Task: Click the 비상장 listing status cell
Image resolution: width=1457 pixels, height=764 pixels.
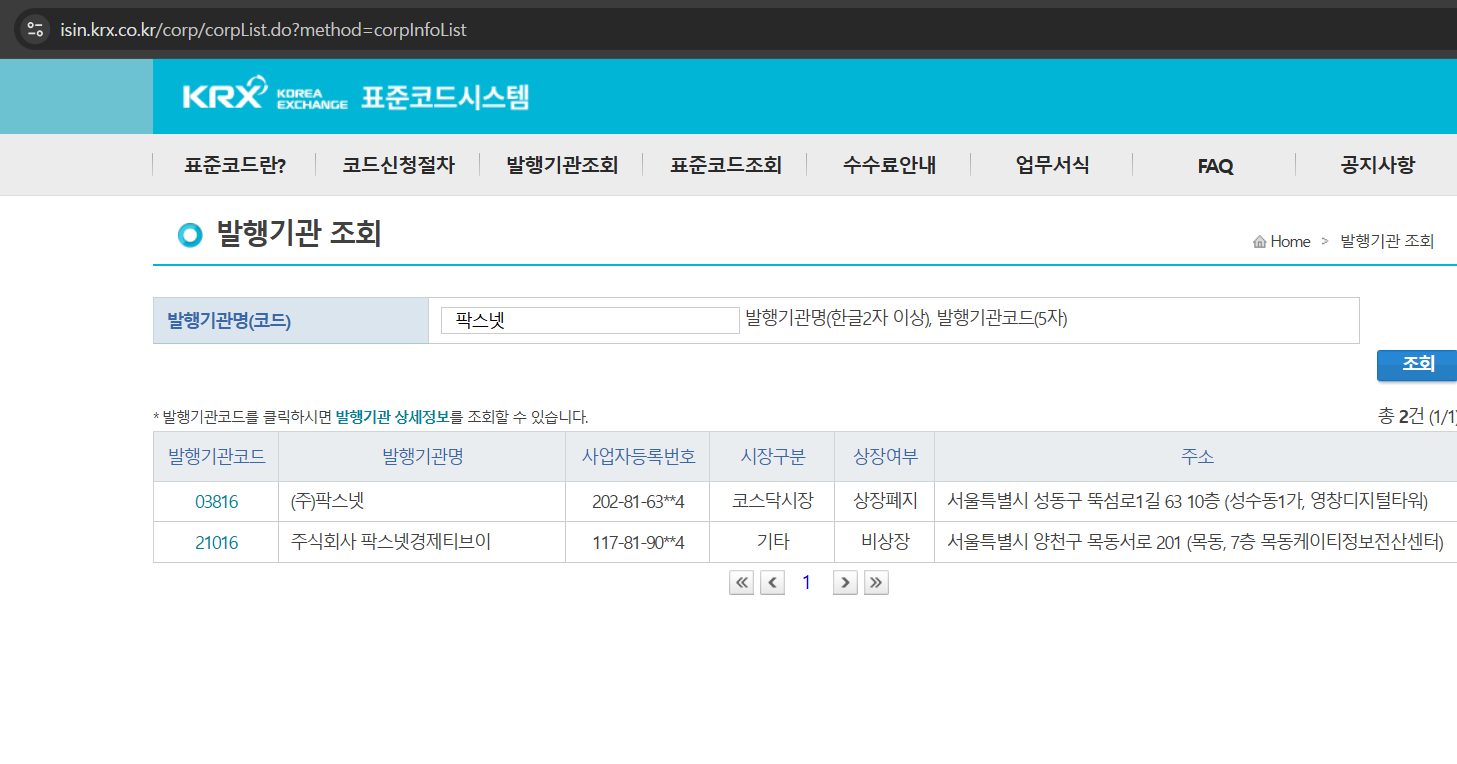Action: click(x=884, y=542)
